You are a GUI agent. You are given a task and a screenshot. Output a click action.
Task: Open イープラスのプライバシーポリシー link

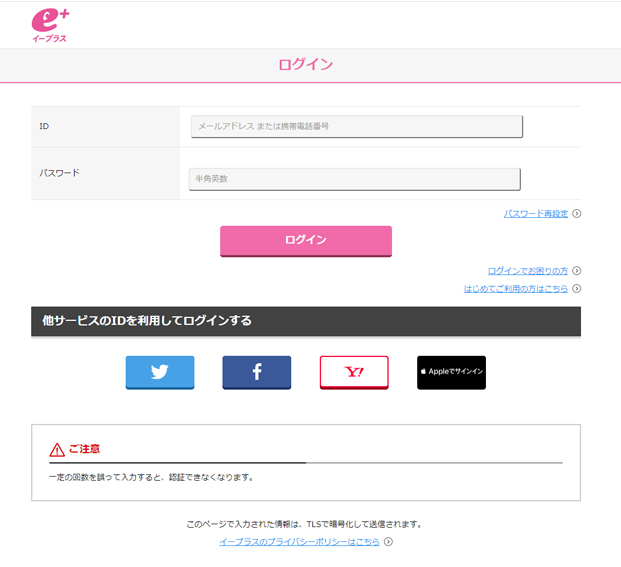point(299,542)
